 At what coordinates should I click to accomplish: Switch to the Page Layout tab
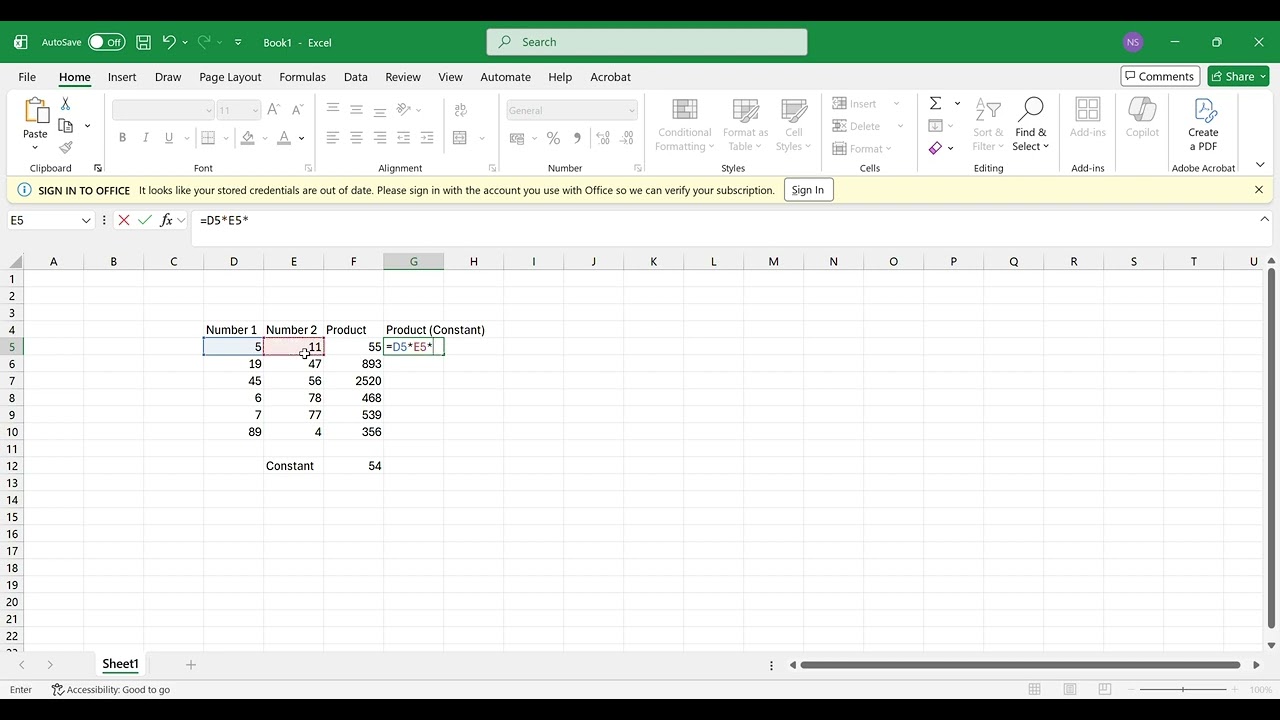tap(230, 77)
